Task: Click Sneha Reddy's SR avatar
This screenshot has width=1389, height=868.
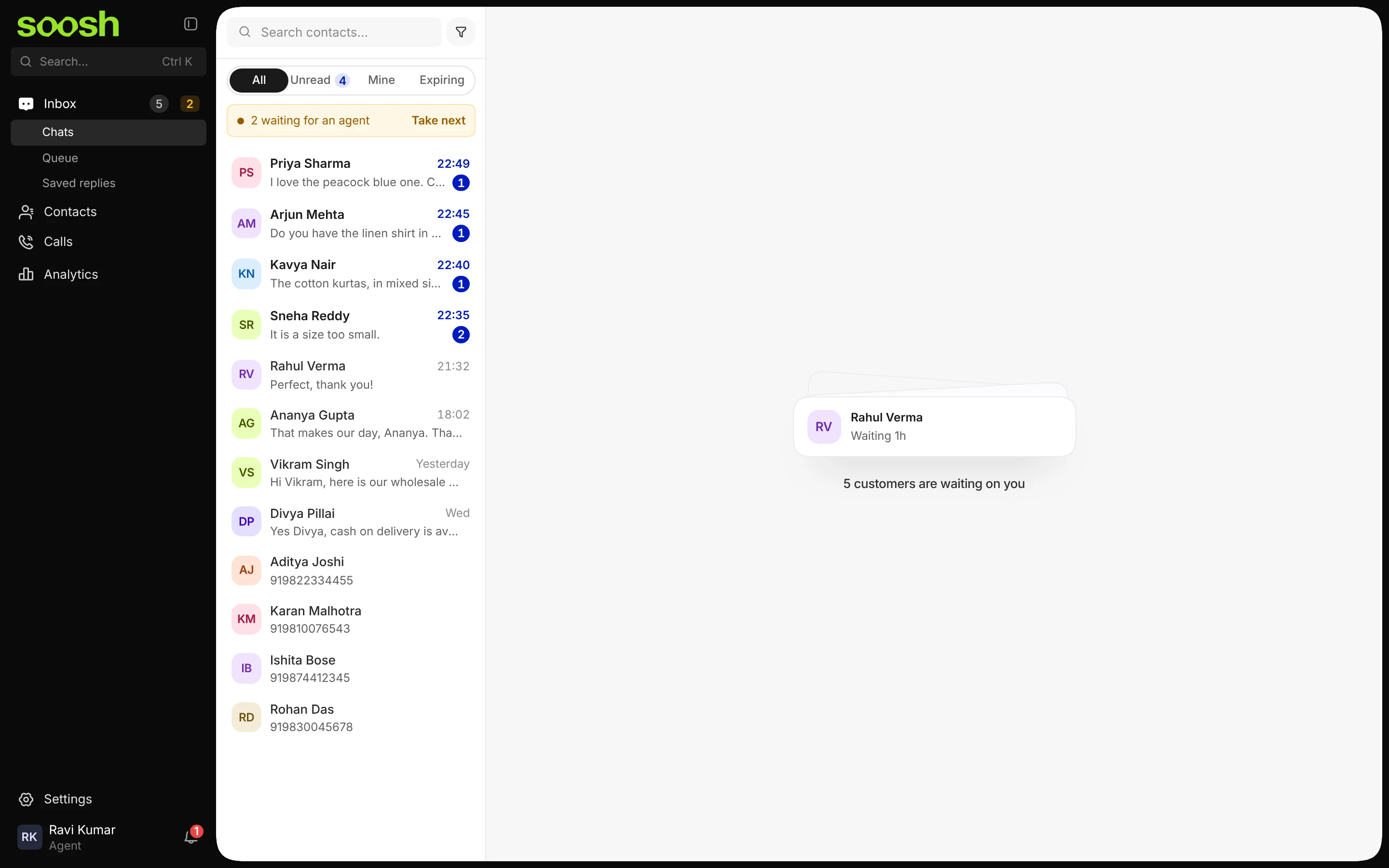Action: click(x=246, y=325)
